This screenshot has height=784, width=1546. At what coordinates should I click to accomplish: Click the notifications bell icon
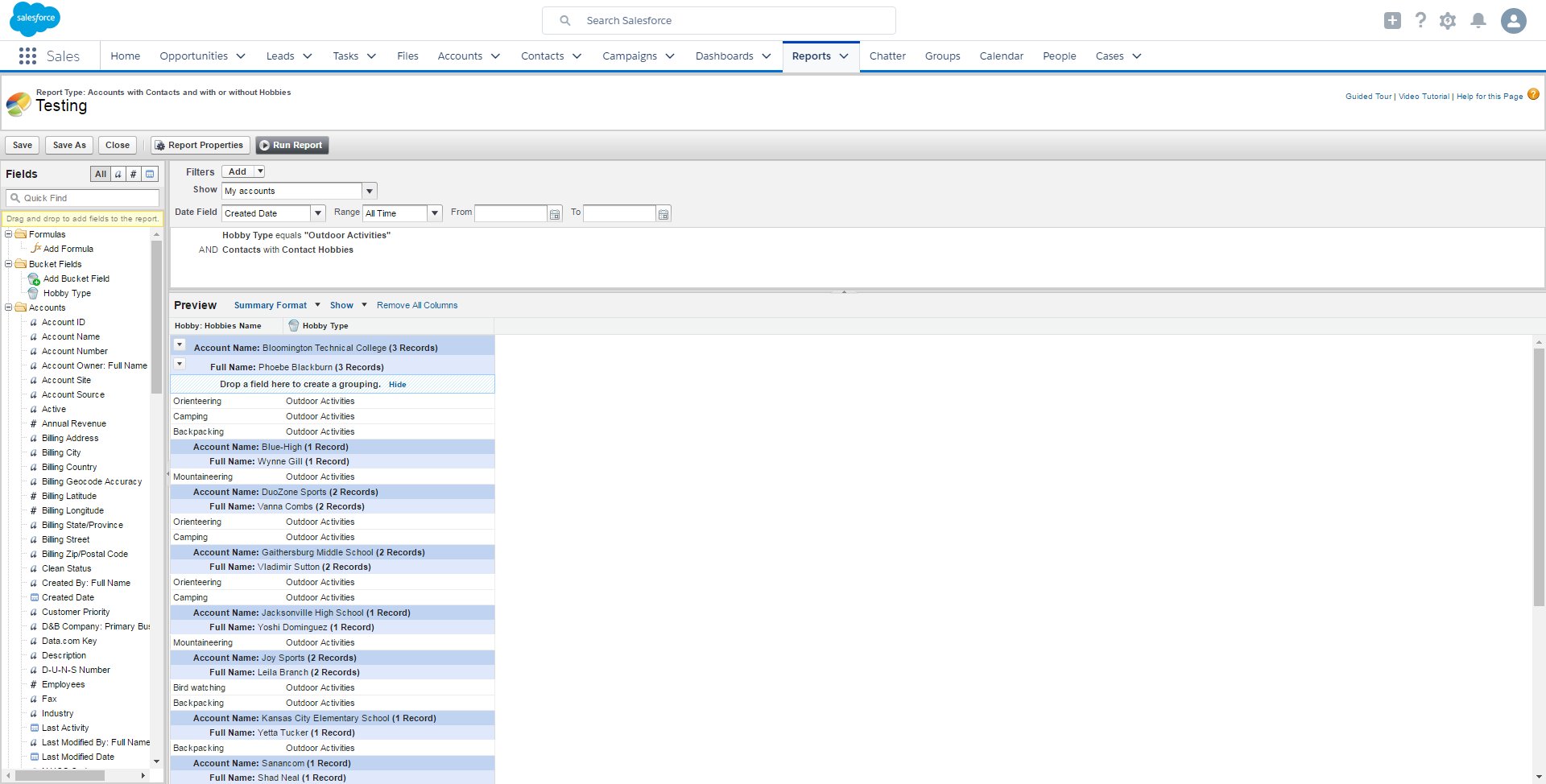tap(1478, 21)
